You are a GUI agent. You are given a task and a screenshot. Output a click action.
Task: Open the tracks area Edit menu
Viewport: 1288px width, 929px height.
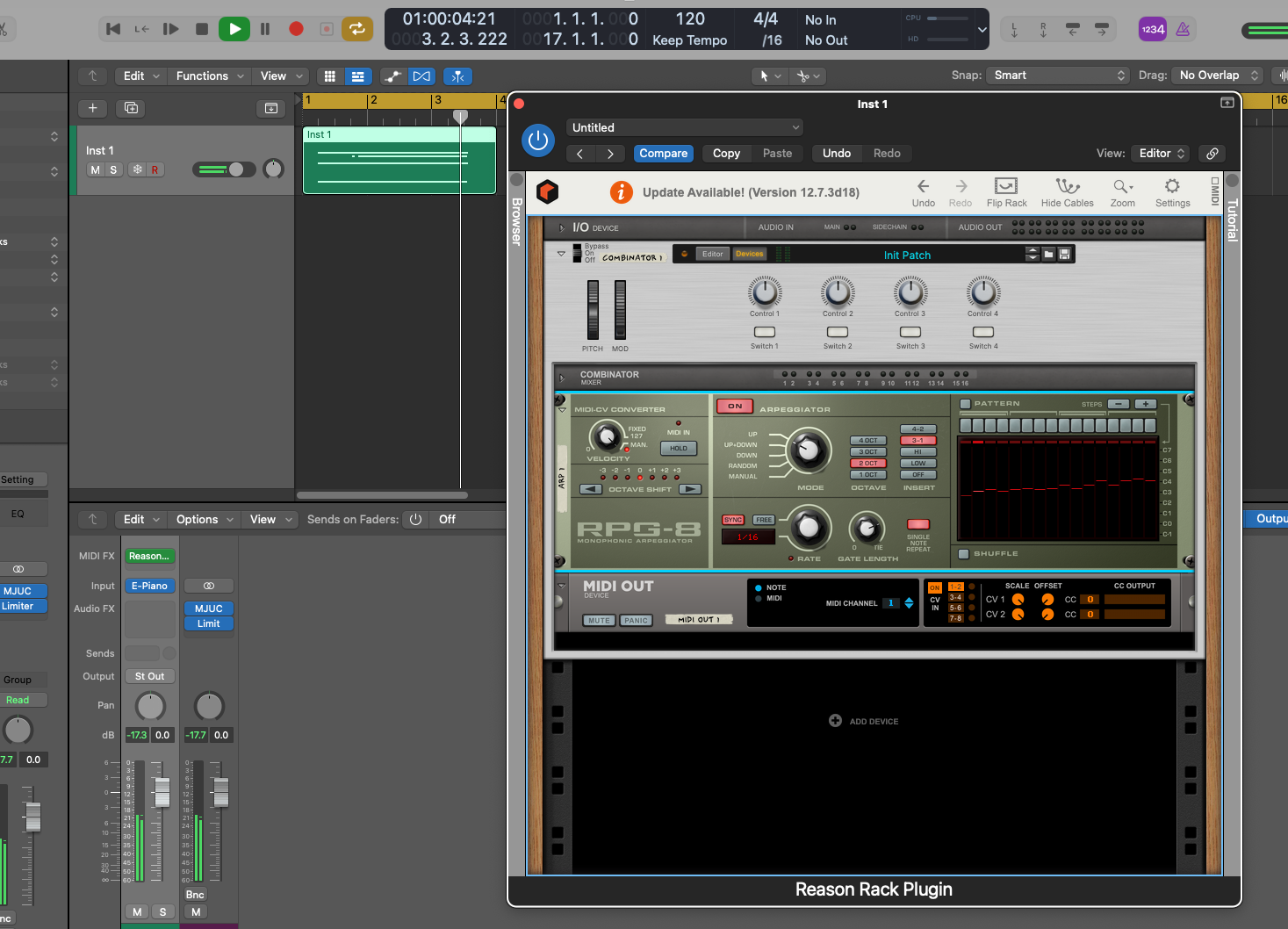tap(140, 76)
